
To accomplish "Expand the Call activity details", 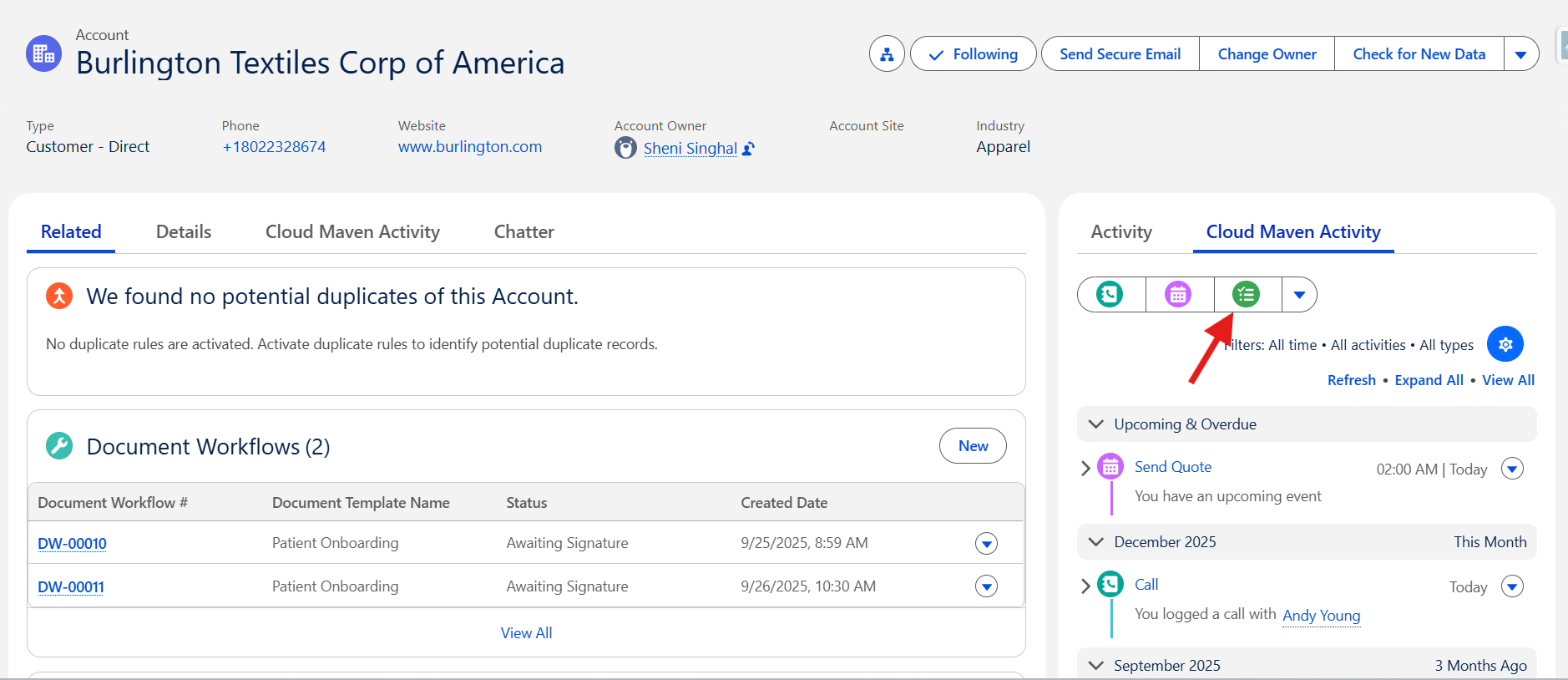I will pyautogui.click(x=1085, y=586).
